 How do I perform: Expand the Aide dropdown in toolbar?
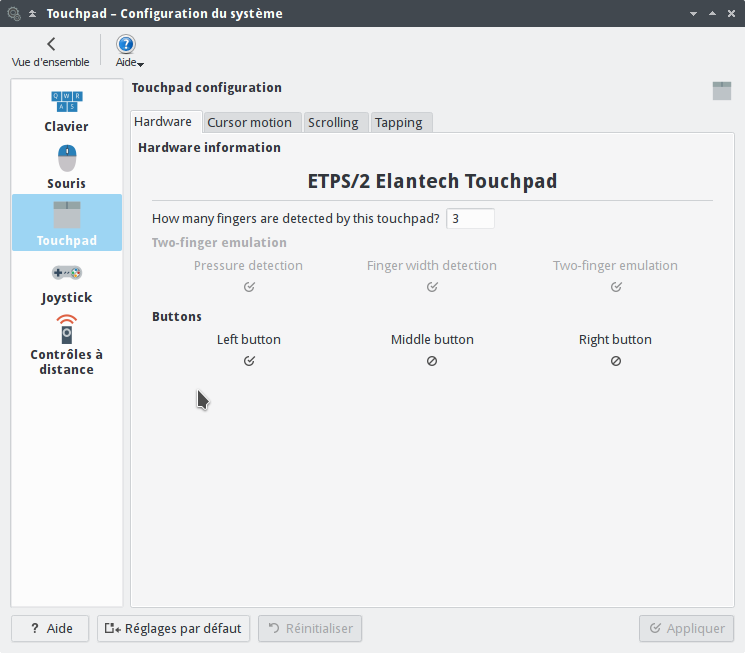tap(126, 51)
